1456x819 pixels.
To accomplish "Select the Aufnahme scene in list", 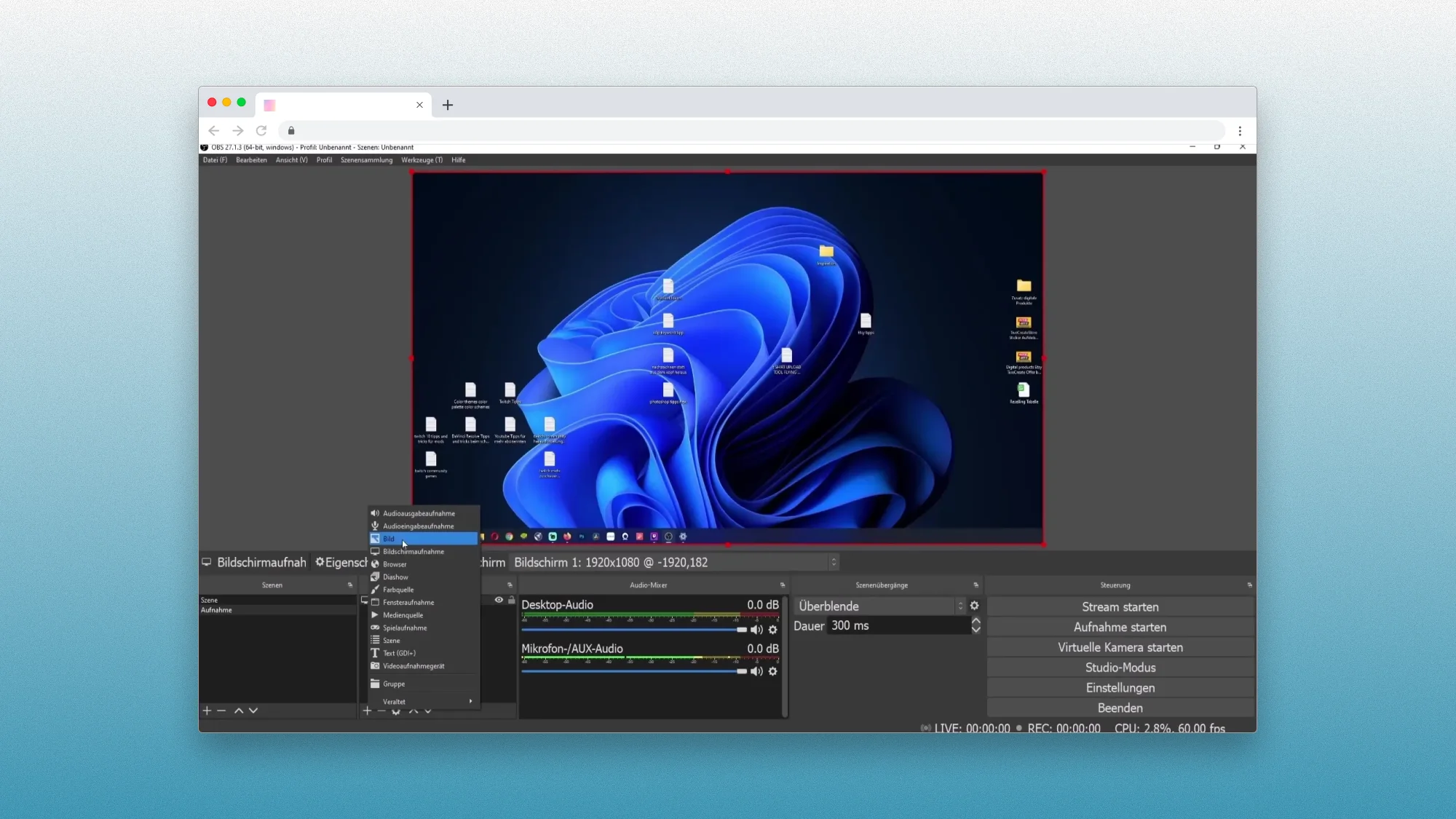I will 217,610.
